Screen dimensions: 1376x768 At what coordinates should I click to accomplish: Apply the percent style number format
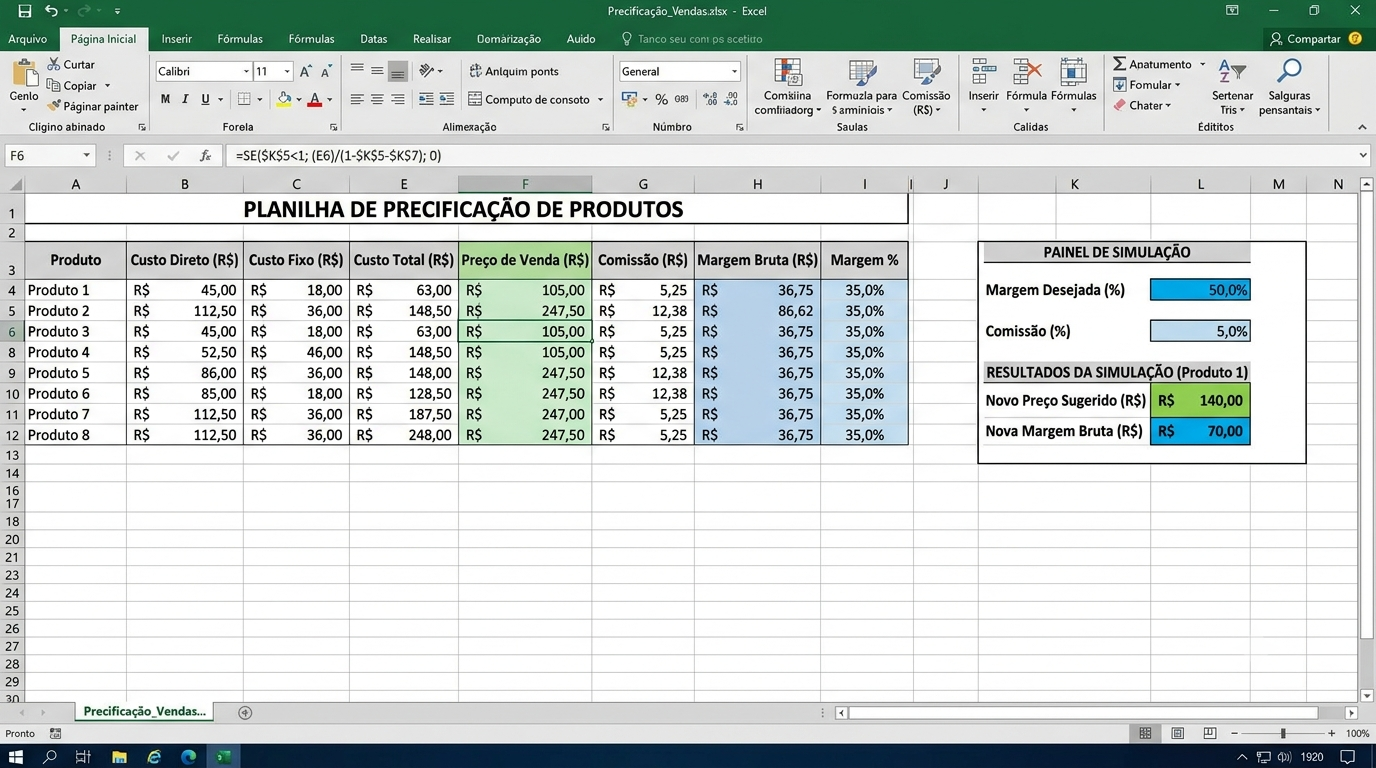click(661, 99)
